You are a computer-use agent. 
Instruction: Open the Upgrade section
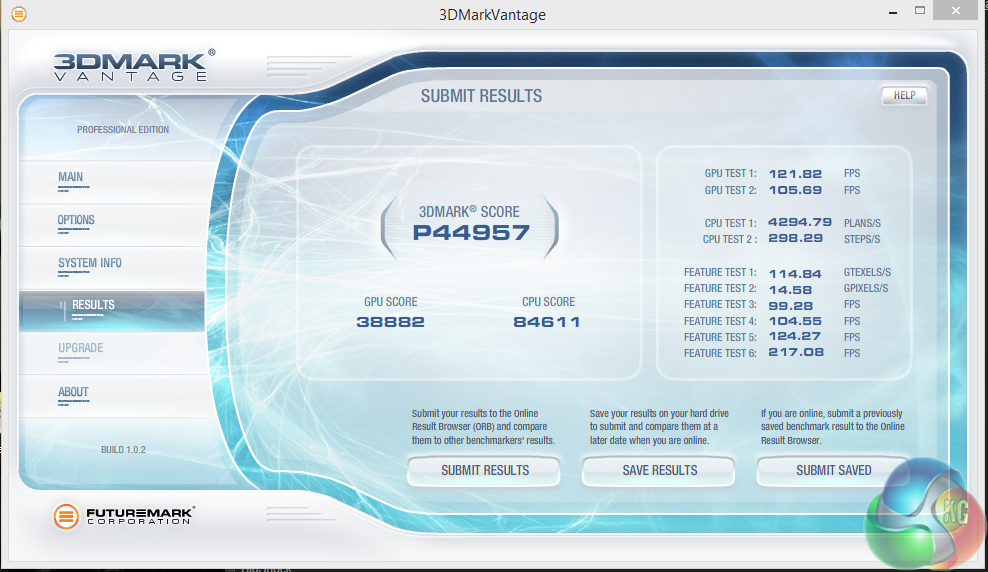pos(113,353)
